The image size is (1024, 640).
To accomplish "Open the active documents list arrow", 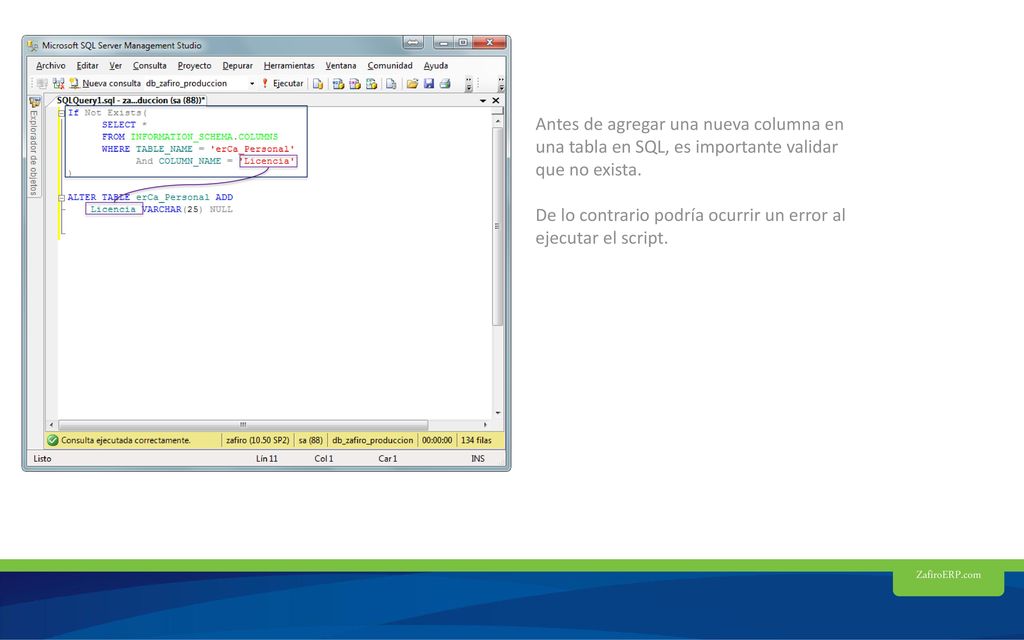I will click(x=483, y=101).
